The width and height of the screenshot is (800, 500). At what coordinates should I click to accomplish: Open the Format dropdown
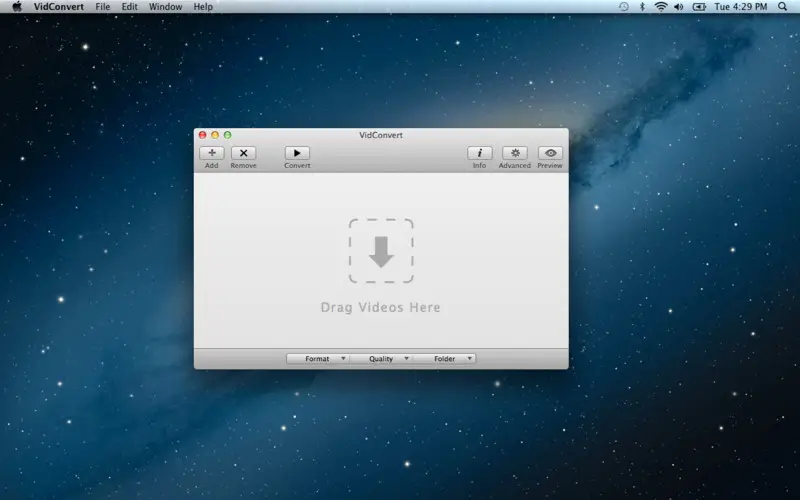(318, 359)
